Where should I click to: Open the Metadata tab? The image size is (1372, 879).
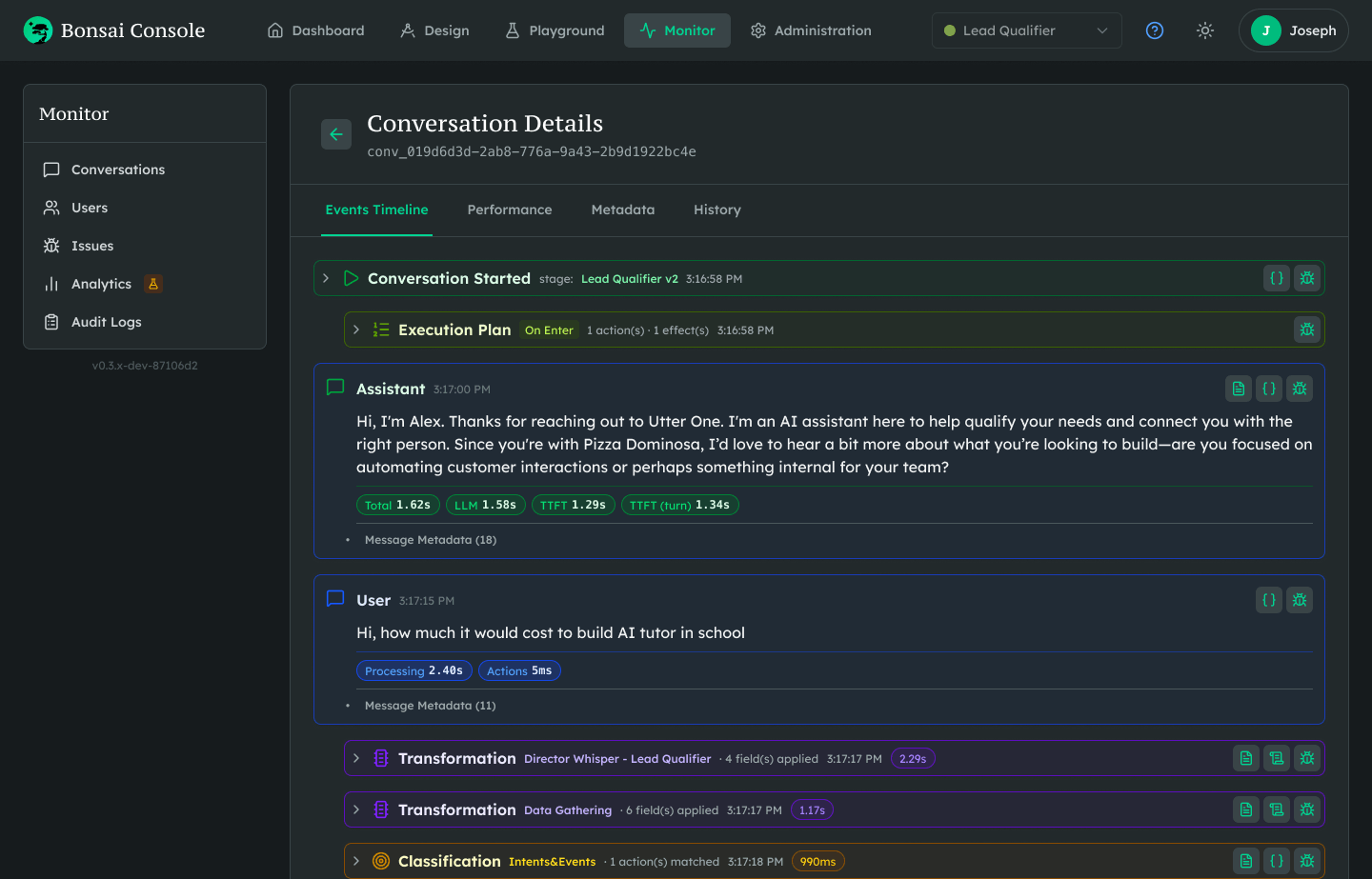(x=622, y=210)
